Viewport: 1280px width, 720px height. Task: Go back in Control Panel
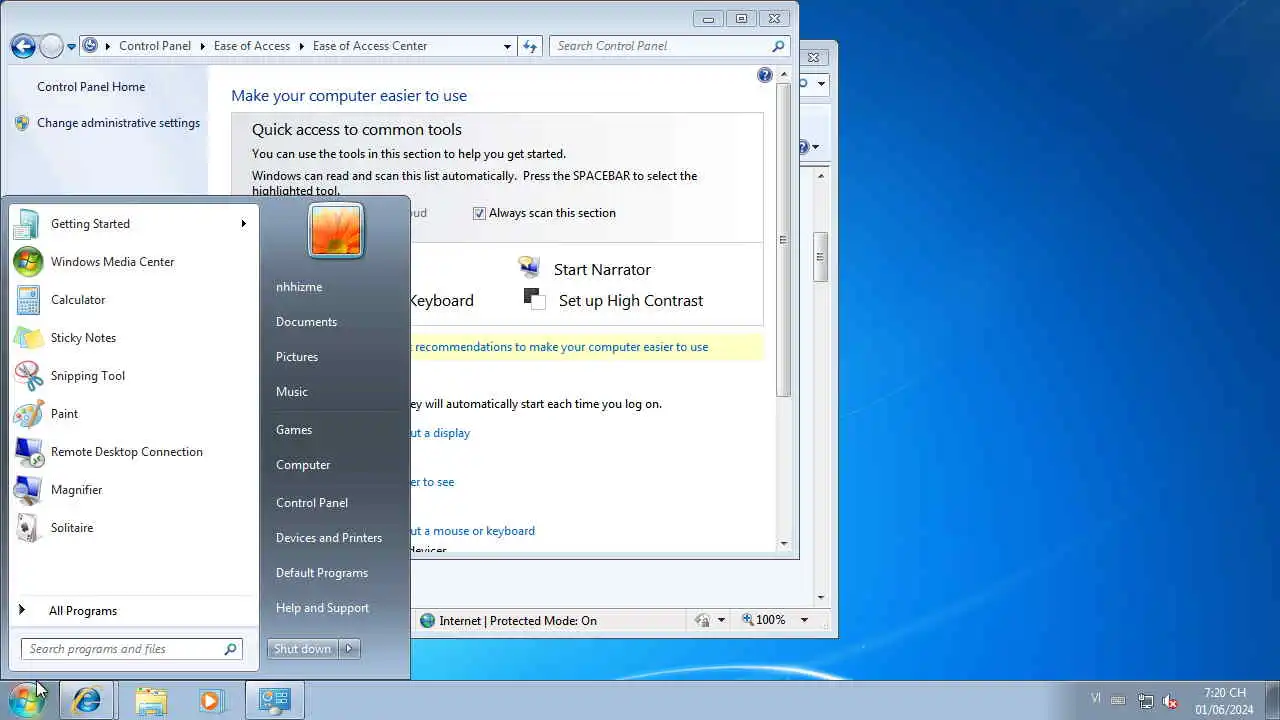point(23,46)
